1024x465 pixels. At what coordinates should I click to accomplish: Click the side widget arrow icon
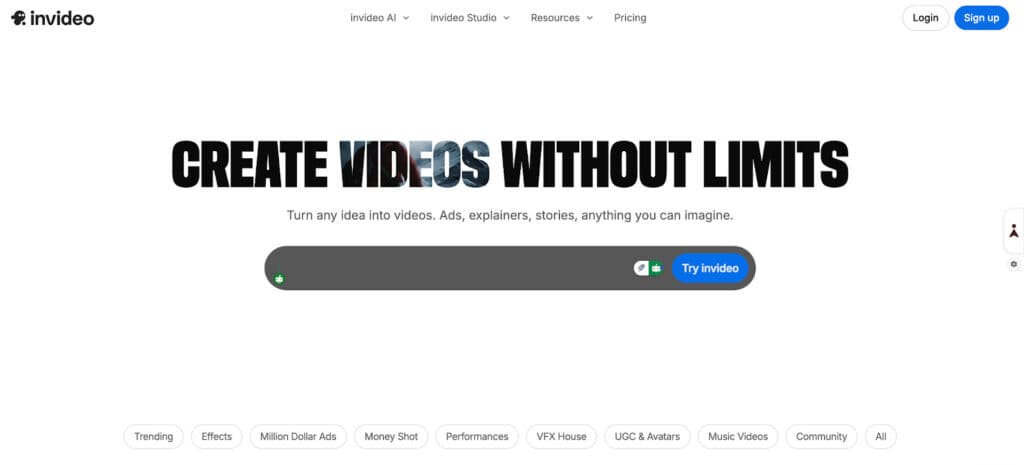point(1013,231)
